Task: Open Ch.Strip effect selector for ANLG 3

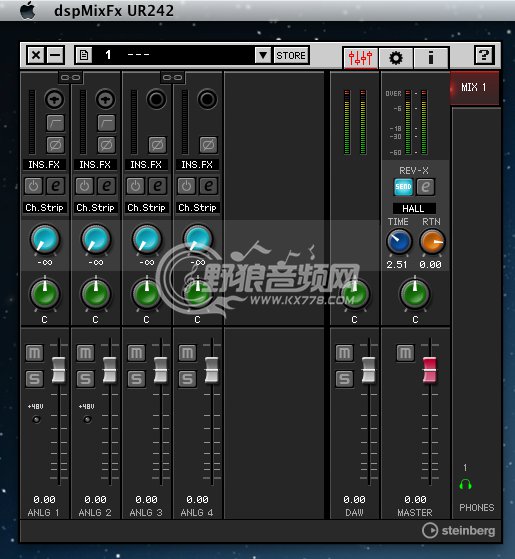Action: (146, 207)
